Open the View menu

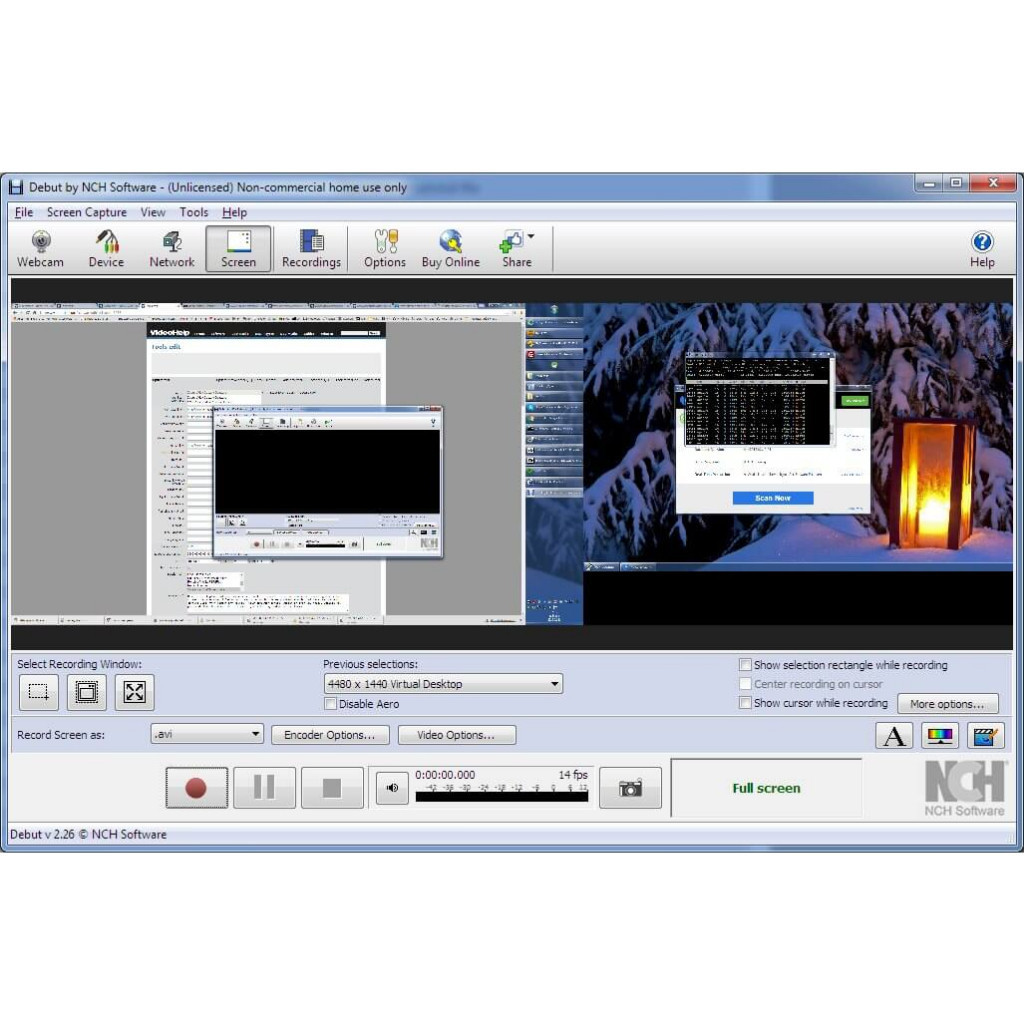click(153, 212)
